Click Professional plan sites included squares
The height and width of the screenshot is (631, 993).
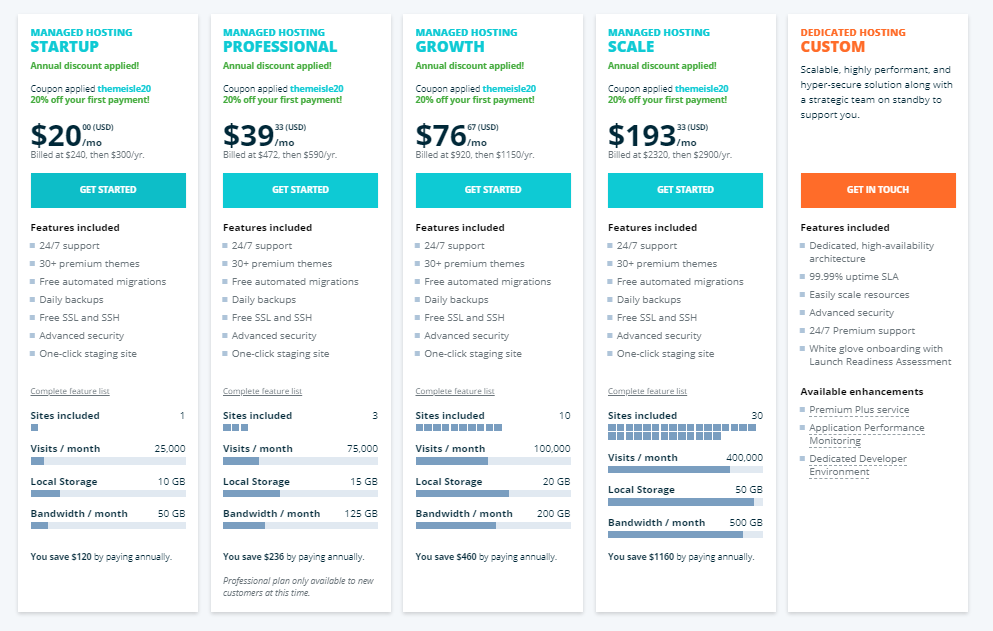[x=236, y=428]
